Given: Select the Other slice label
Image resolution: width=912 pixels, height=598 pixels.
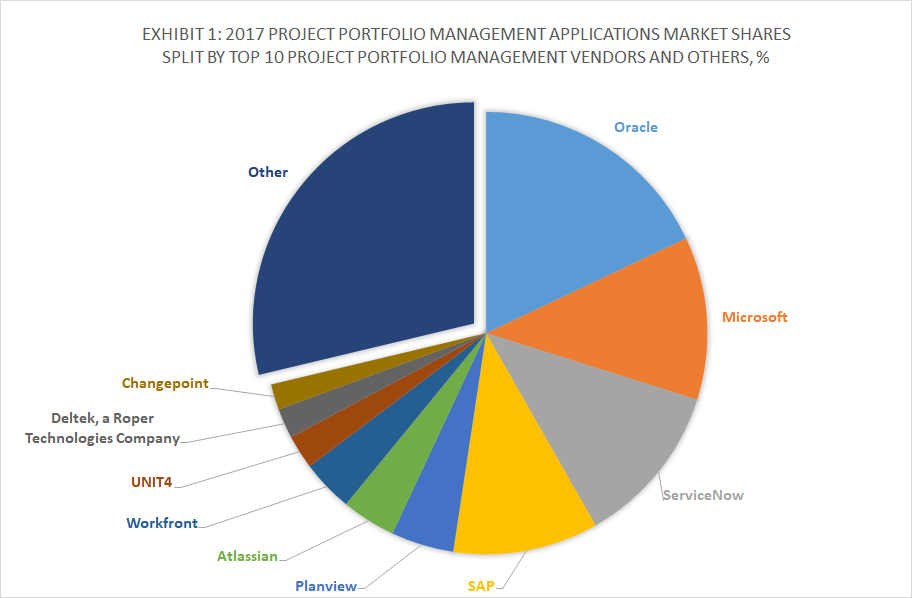Looking at the screenshot, I should pyautogui.click(x=267, y=172).
